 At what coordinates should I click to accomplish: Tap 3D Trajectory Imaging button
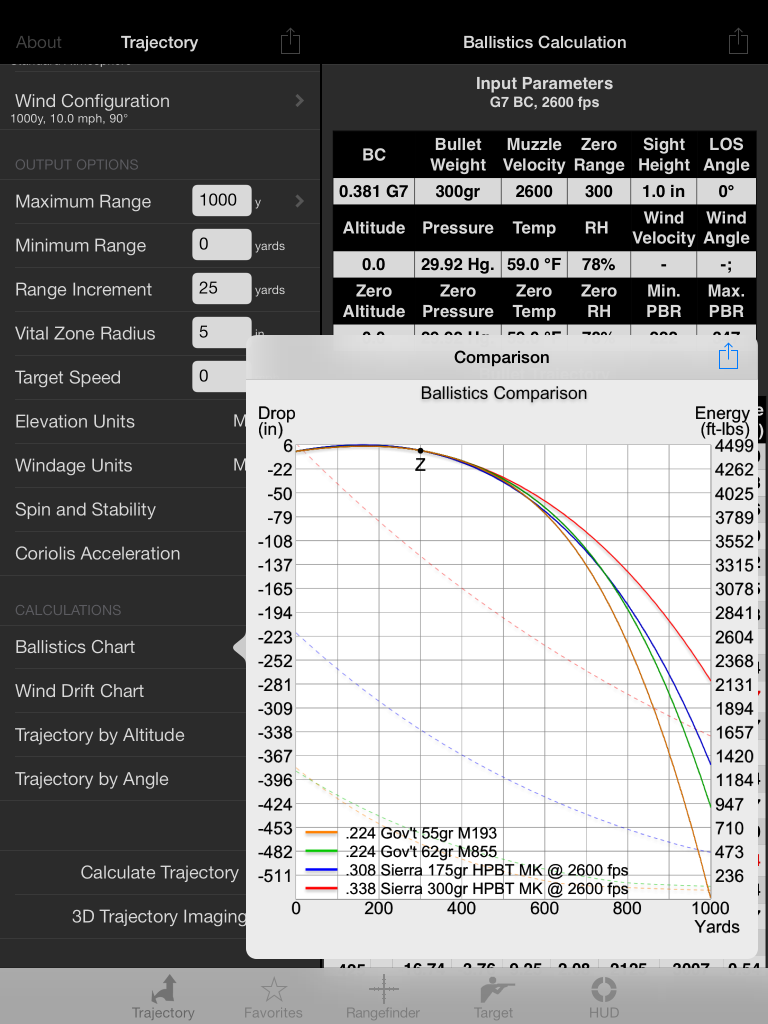coord(159,917)
